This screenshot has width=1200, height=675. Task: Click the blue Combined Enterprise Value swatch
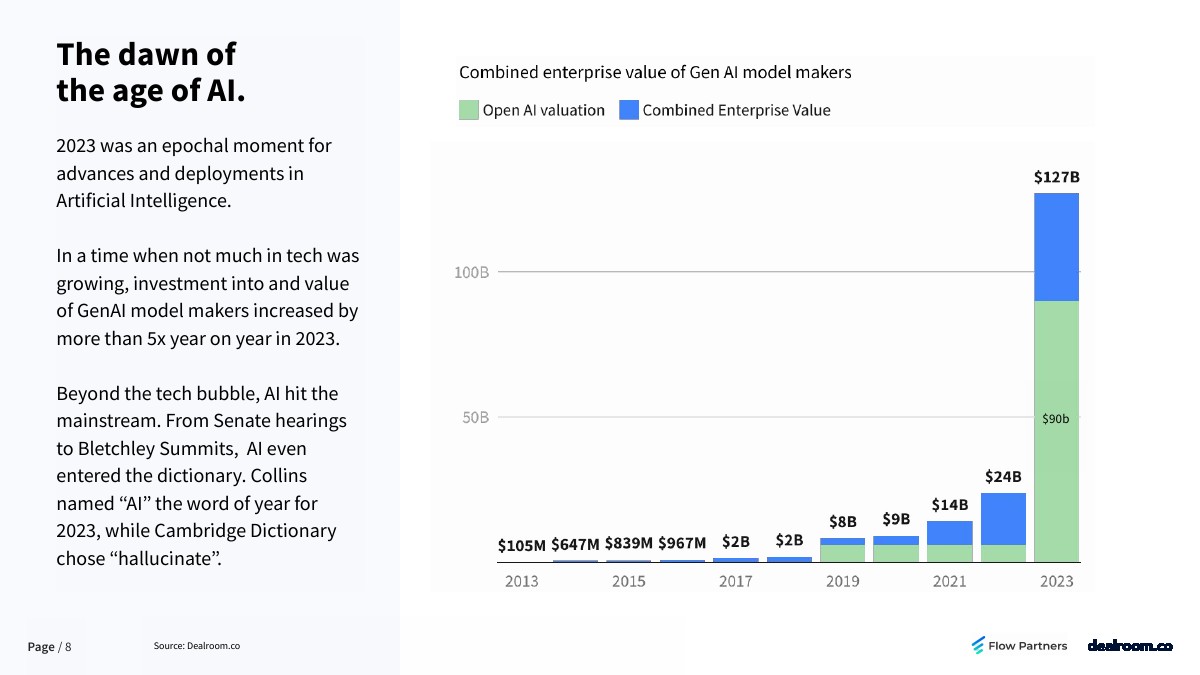(x=628, y=110)
